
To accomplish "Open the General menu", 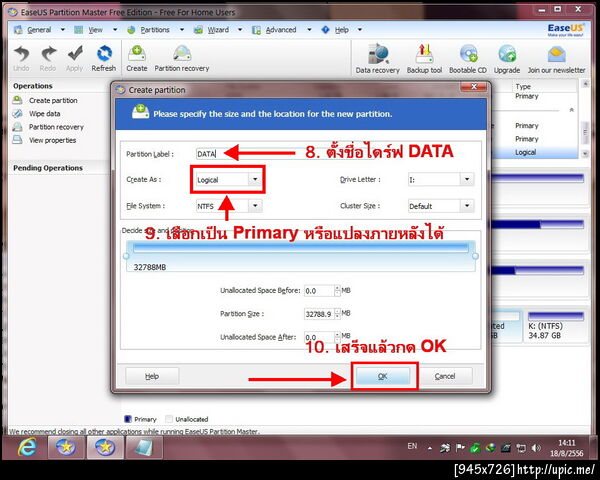I will pyautogui.click(x=39, y=30).
